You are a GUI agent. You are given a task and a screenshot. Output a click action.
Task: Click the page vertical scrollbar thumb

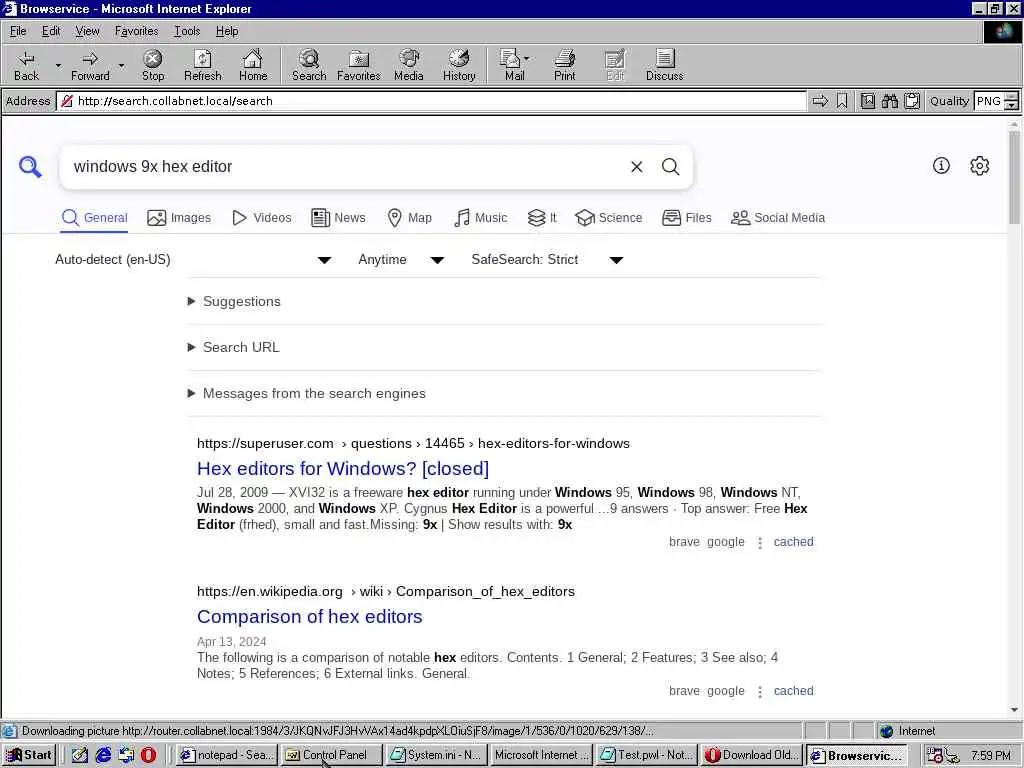coord(1014,176)
